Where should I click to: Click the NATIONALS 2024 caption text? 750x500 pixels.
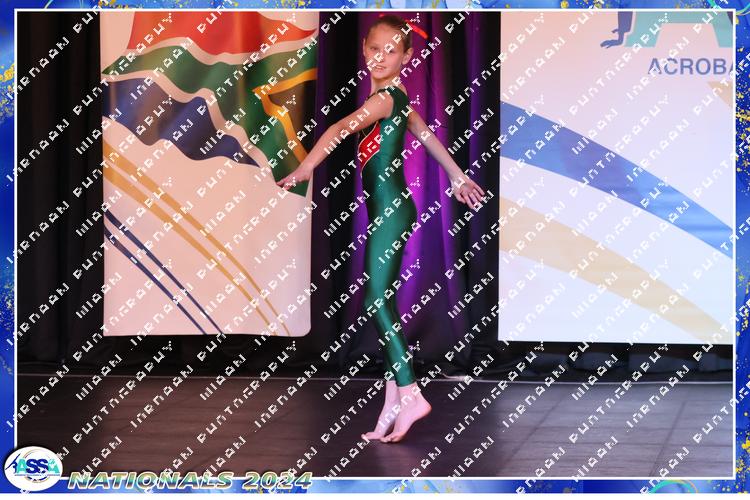(190, 480)
